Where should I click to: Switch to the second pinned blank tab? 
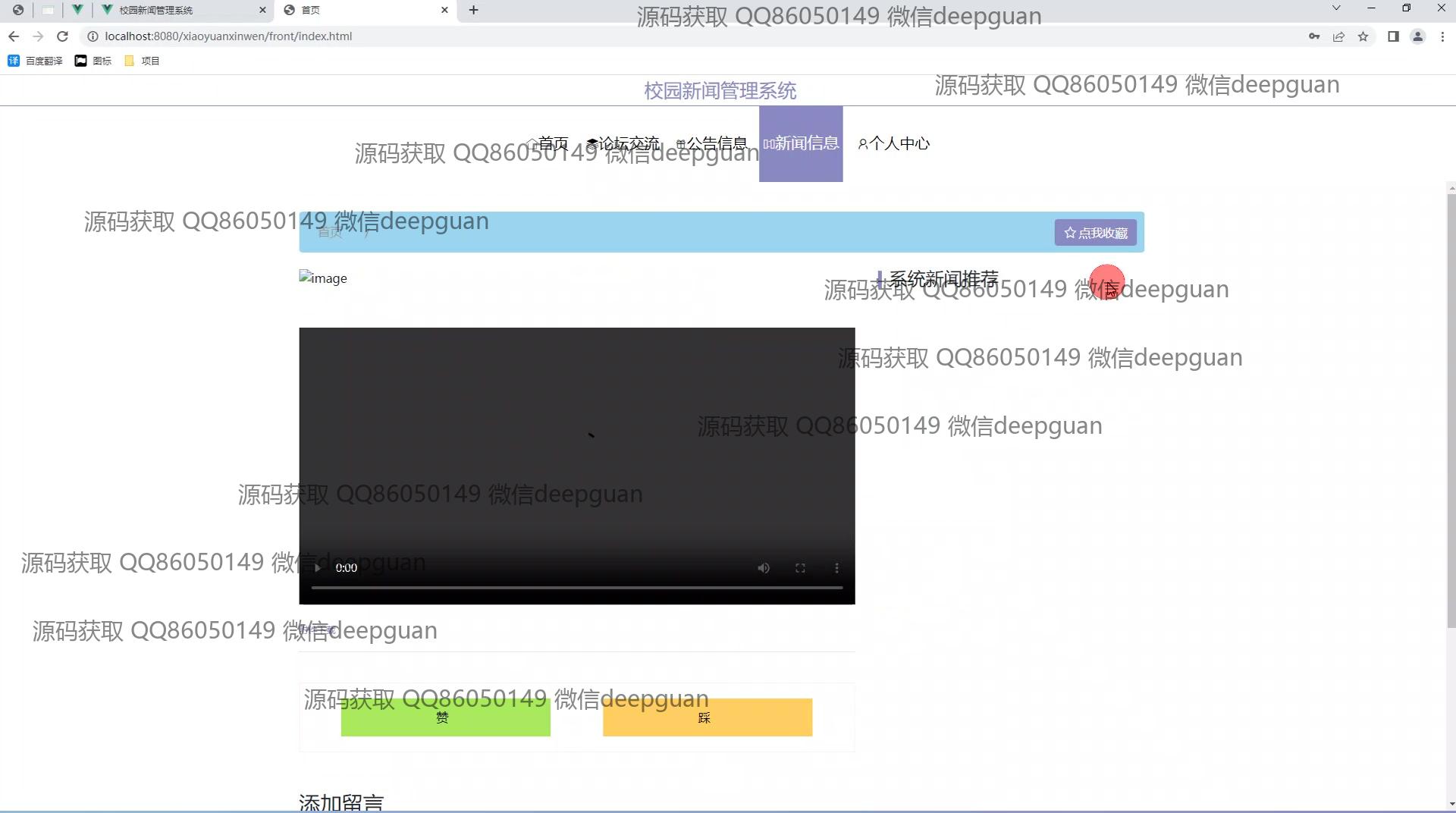pos(48,10)
